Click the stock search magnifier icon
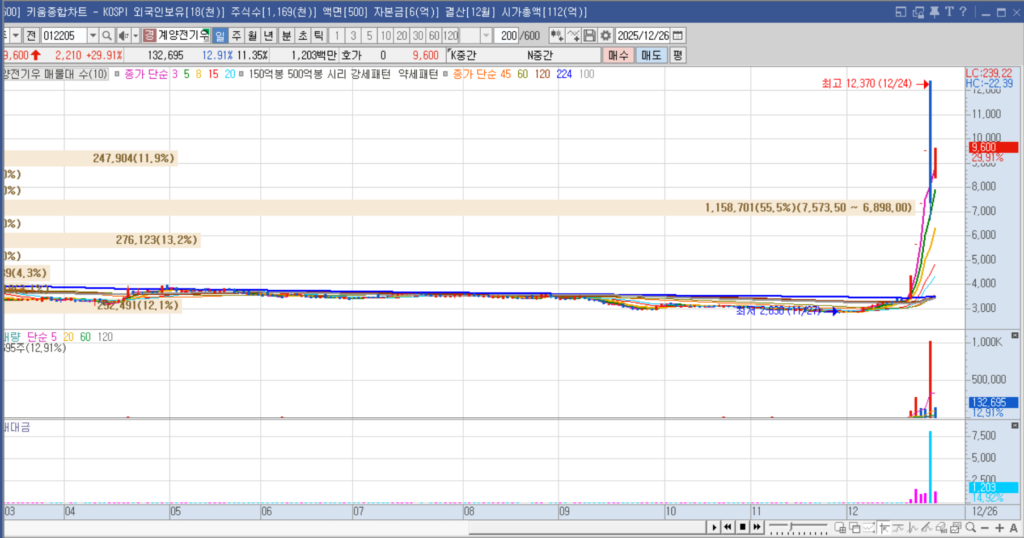The image size is (1024, 538). tap(106, 35)
